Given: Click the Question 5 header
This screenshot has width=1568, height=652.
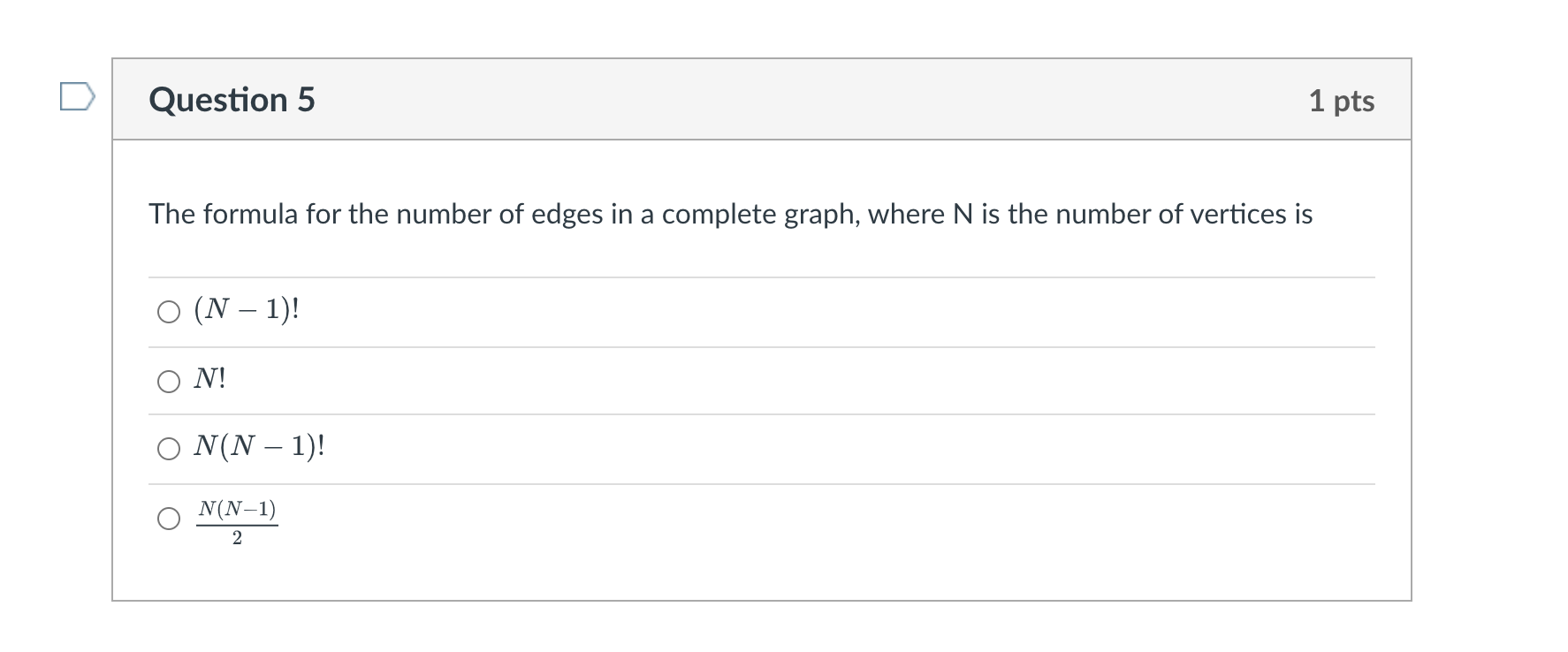Looking at the screenshot, I should [232, 99].
